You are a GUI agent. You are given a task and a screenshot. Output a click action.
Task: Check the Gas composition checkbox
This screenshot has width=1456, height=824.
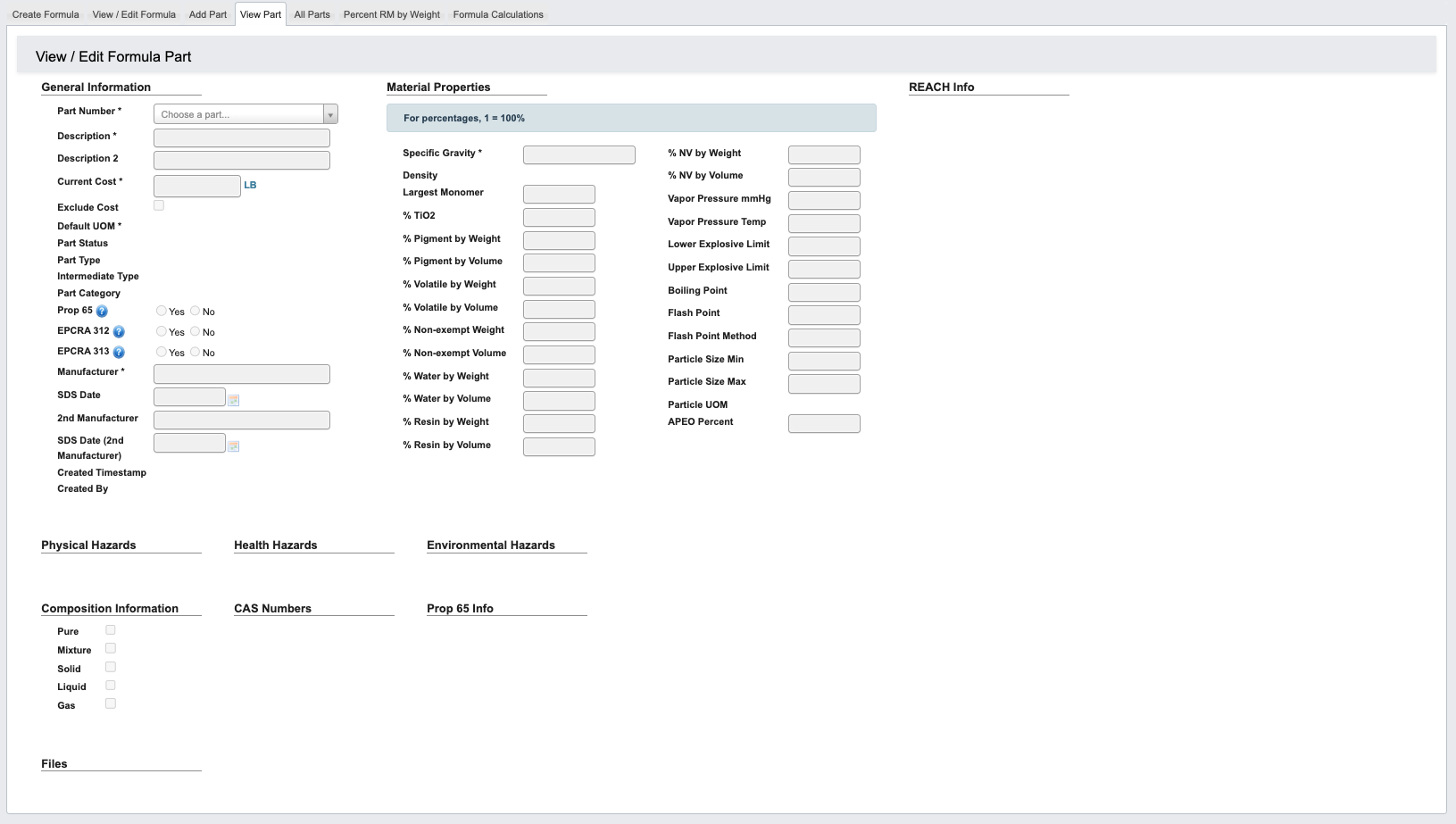(x=111, y=703)
